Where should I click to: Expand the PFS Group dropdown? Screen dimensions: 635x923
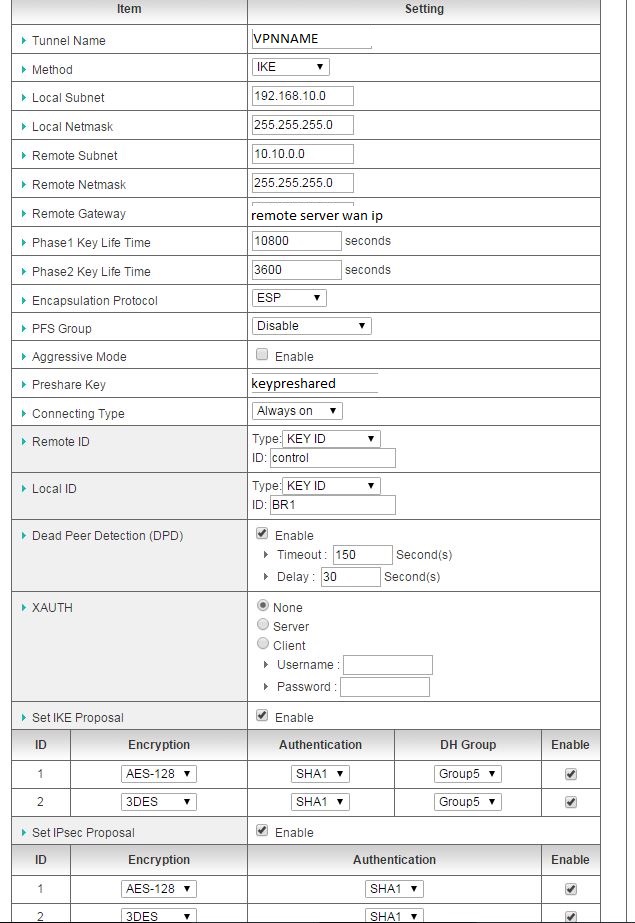coord(312,326)
